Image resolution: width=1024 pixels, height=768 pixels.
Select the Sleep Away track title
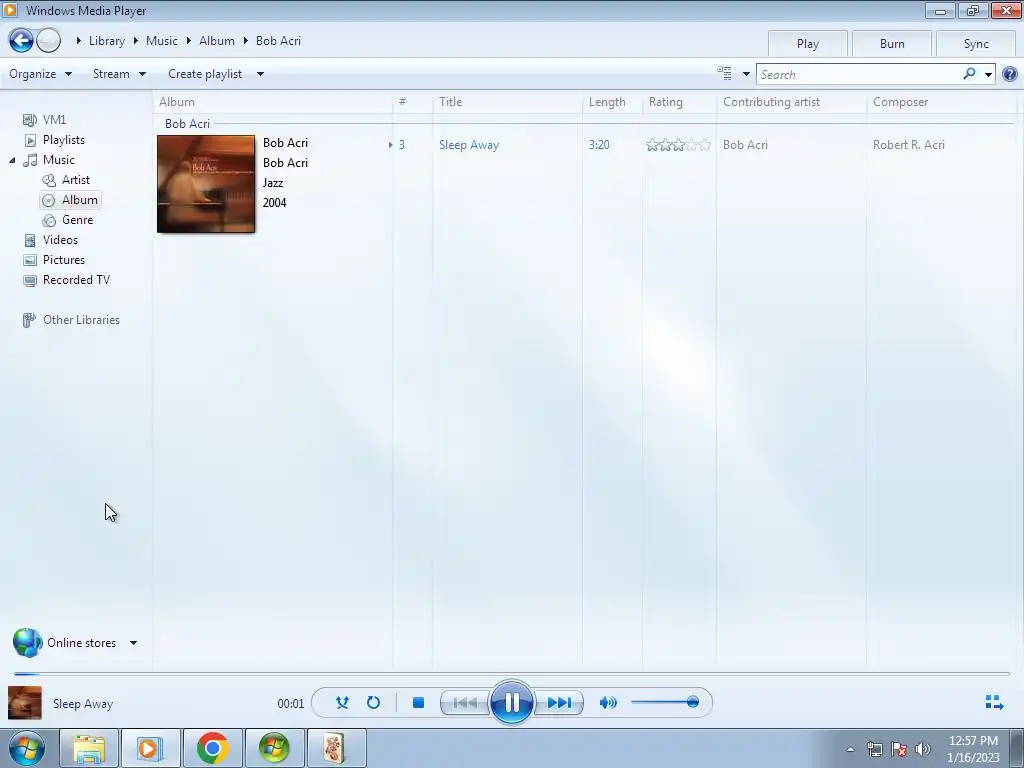pos(469,145)
